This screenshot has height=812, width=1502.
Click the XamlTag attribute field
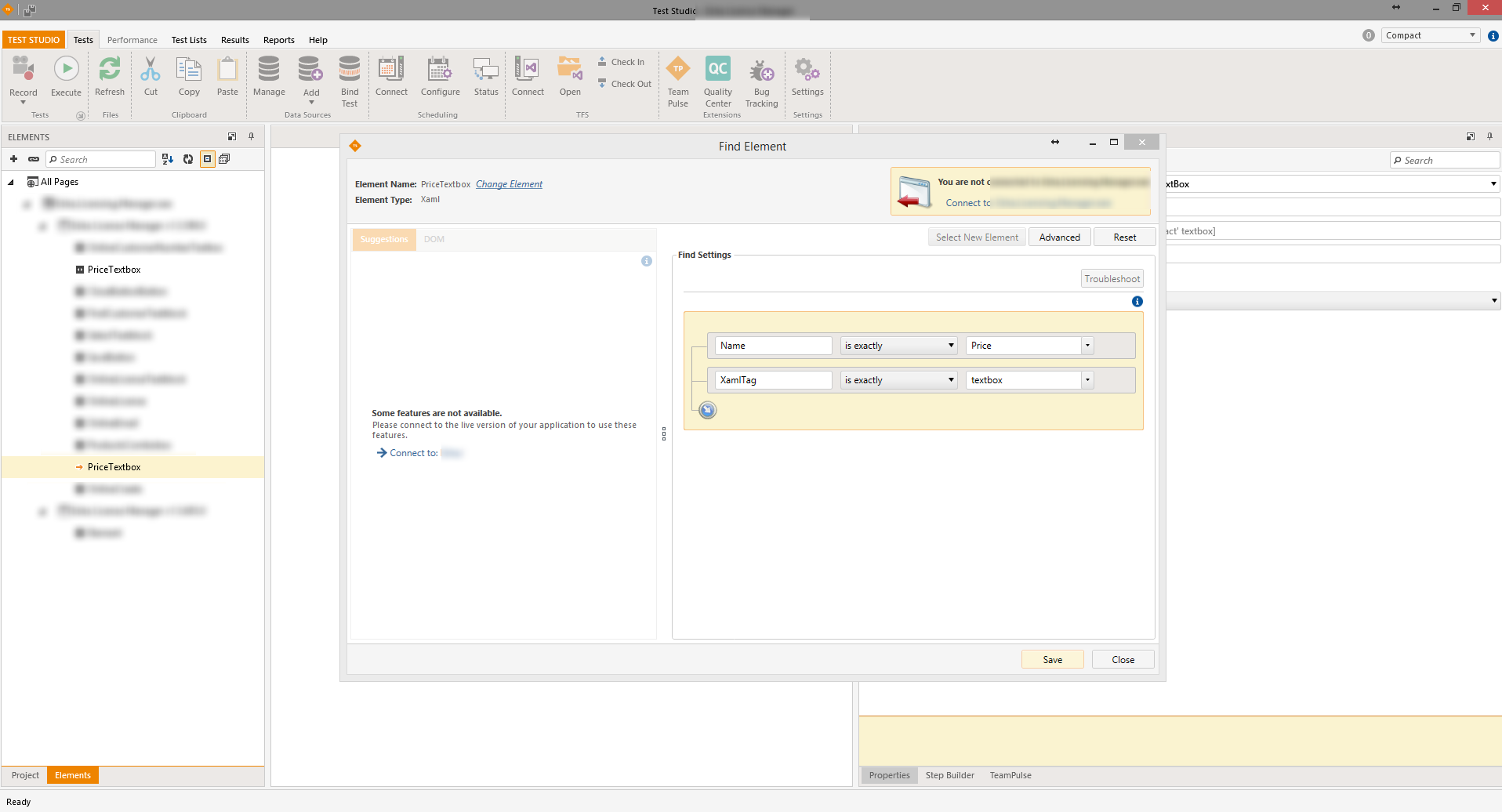pos(773,380)
